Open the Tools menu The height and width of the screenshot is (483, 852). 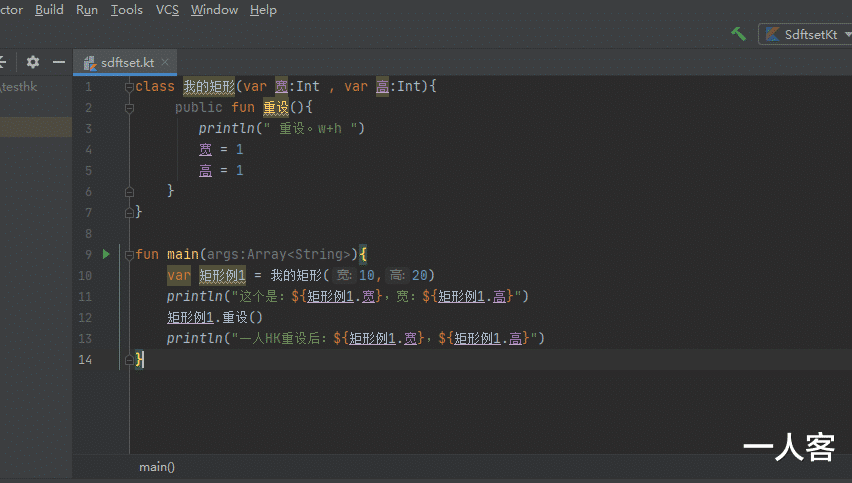point(127,10)
